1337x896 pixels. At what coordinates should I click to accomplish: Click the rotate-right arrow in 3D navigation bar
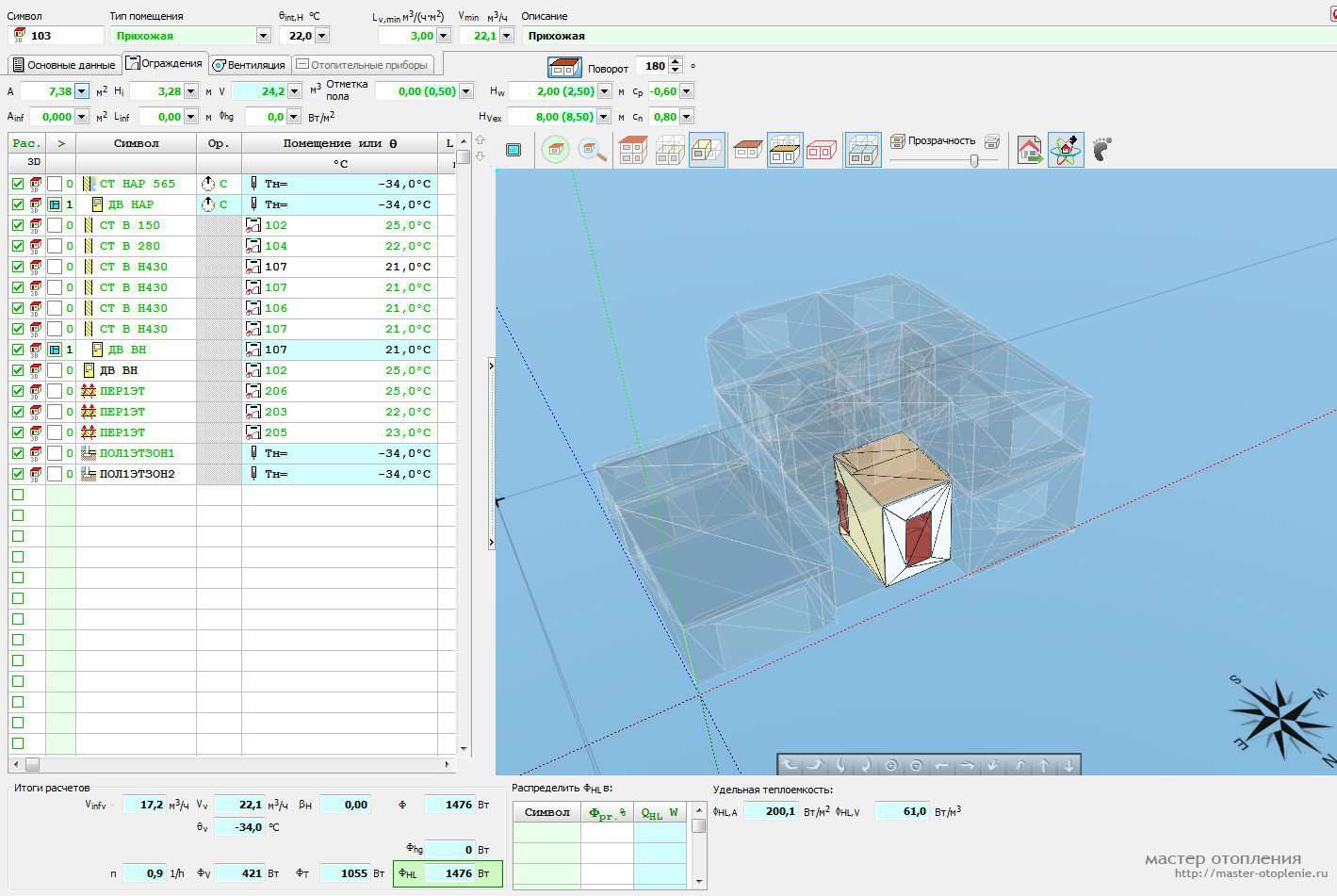(816, 766)
